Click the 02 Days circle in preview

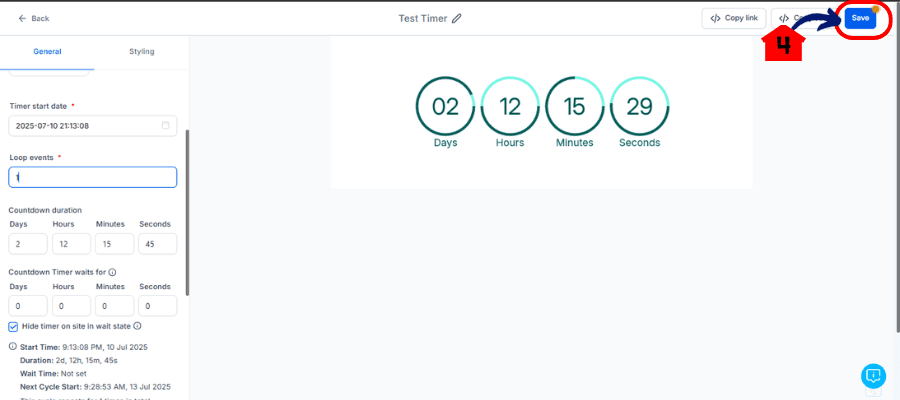point(445,106)
